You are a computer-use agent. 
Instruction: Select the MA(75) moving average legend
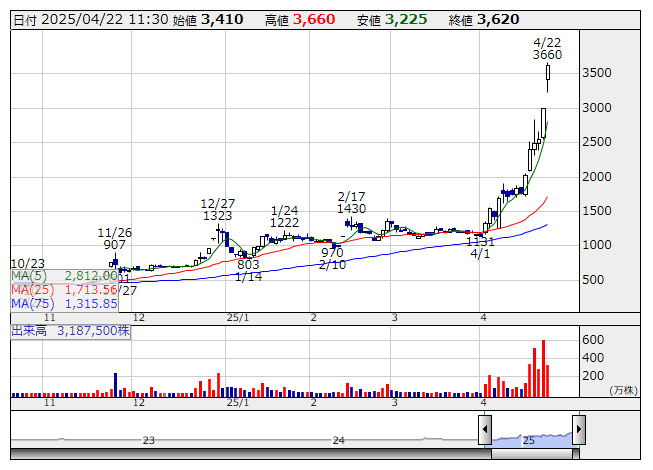click(x=64, y=303)
